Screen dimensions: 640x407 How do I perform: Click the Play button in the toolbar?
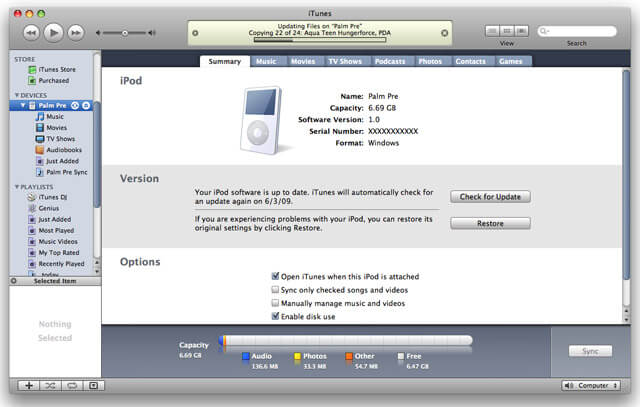point(53,33)
